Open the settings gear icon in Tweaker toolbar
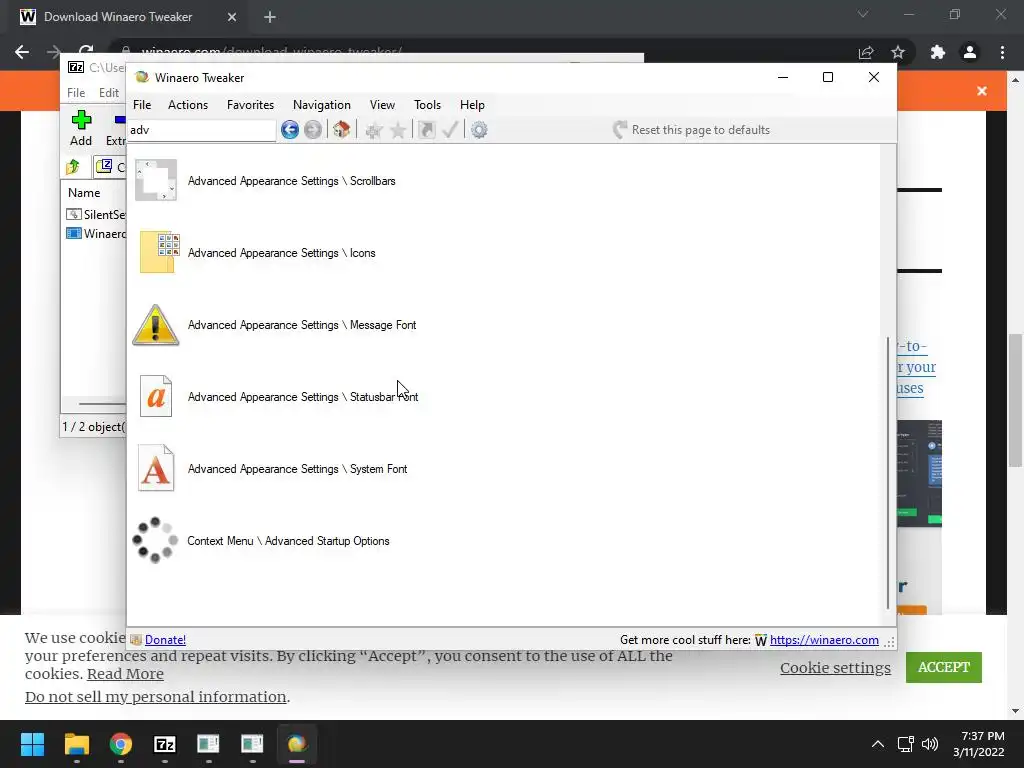Viewport: 1024px width, 768px height. click(x=479, y=130)
